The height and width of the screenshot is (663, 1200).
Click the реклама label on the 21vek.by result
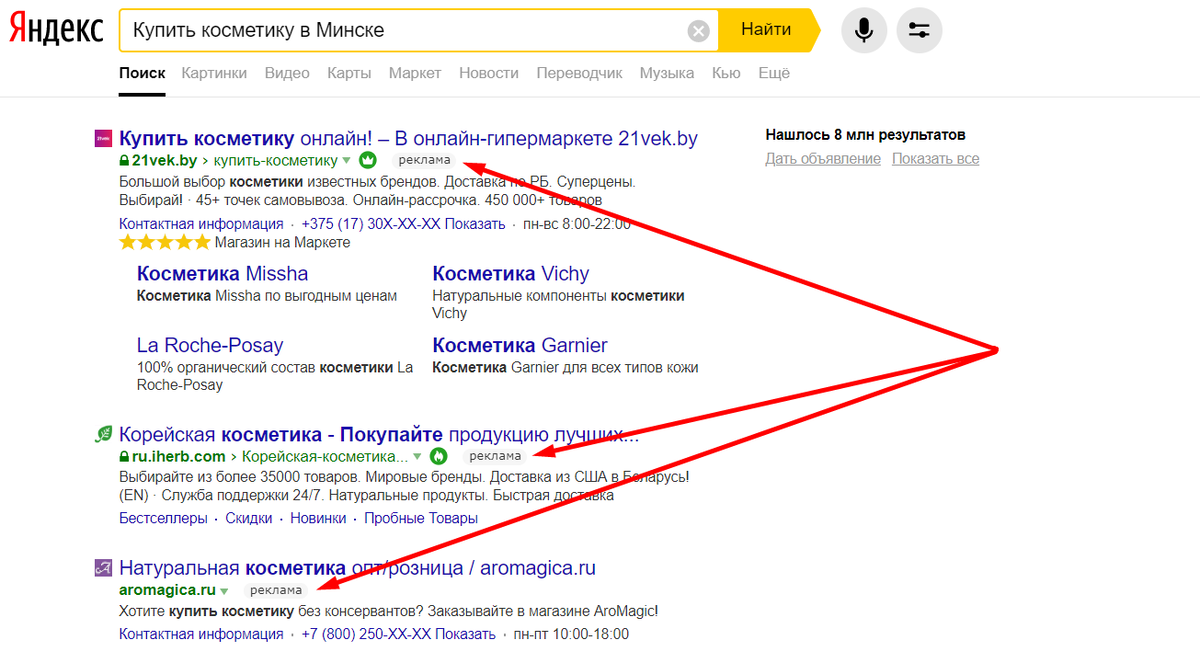pos(425,160)
